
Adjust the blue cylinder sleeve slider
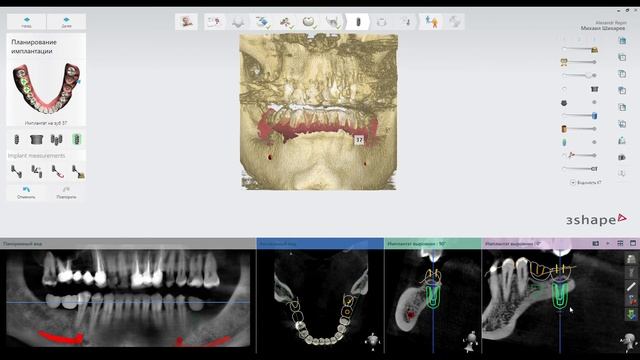[580, 116]
